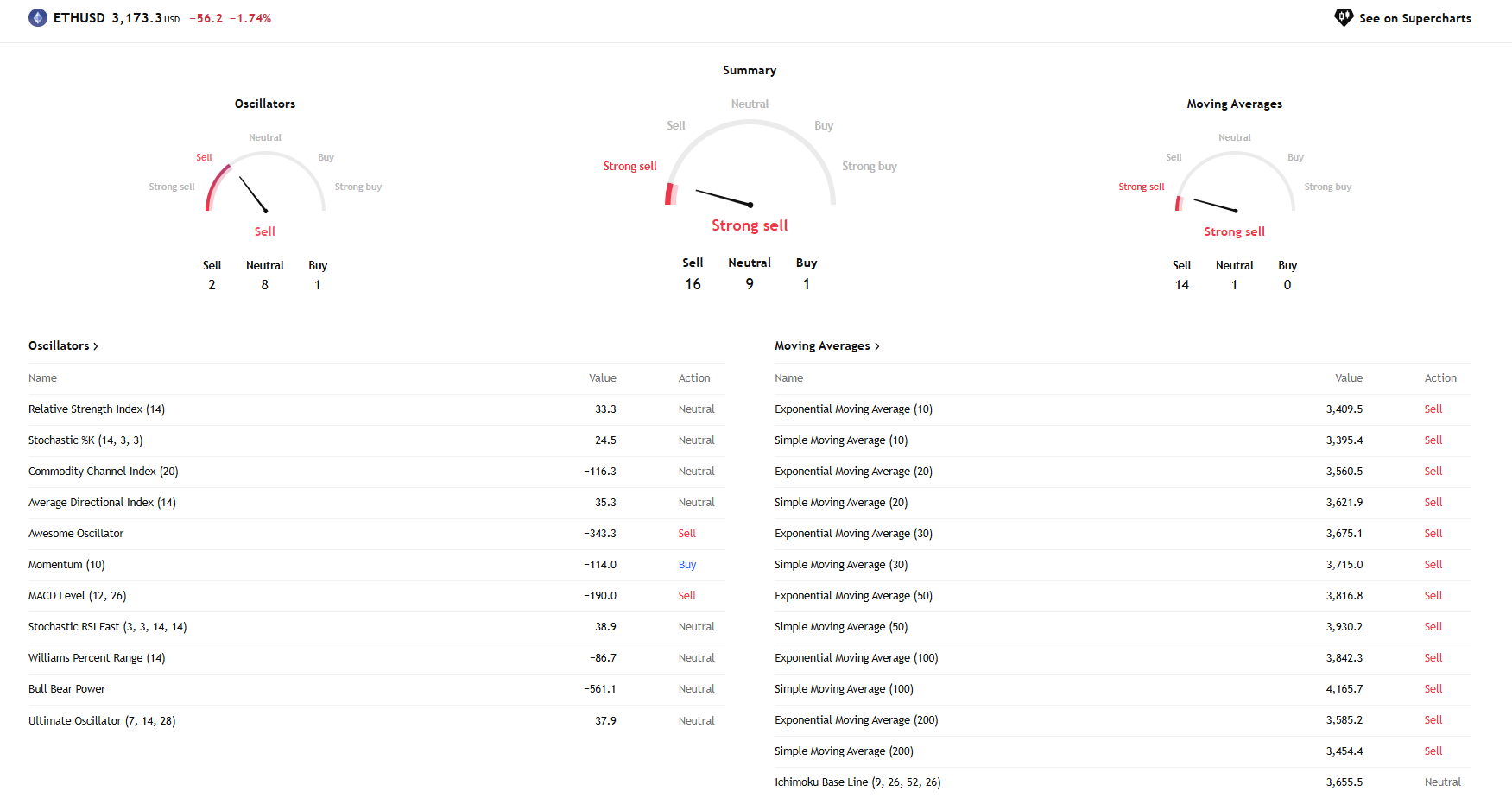Viewport: 1512px width, 798px height.
Task: Click the ETHUSD symbol name
Action: point(79,18)
